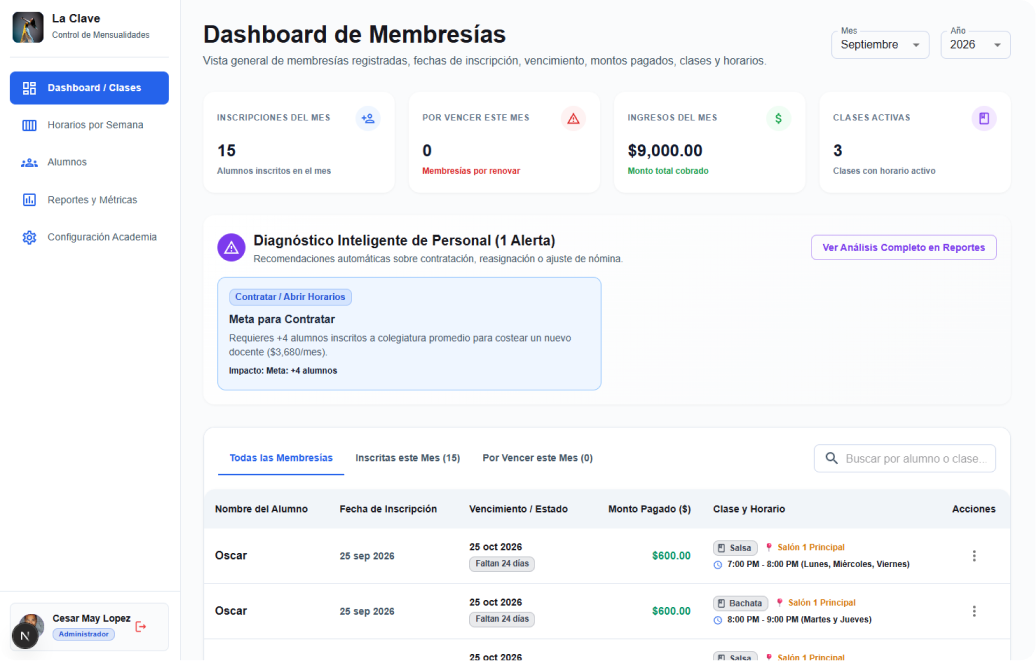Click the search magnifier icon

[831, 459]
